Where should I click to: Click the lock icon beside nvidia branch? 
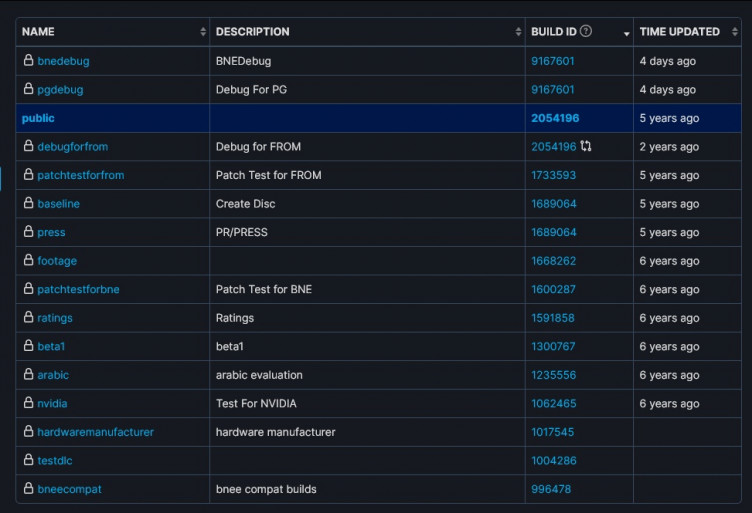tap(28, 404)
